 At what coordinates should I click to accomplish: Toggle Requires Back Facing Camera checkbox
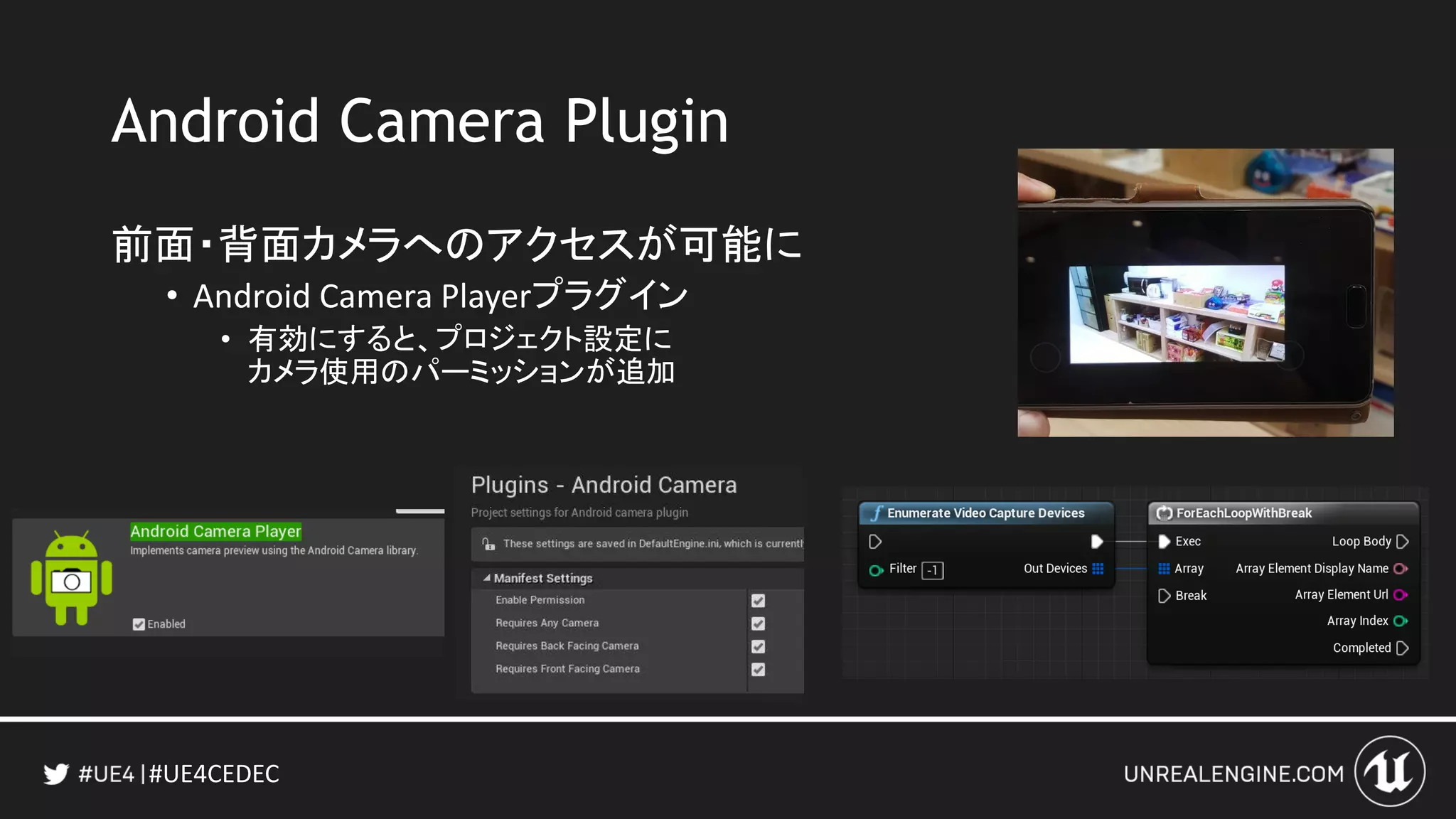pos(758,646)
